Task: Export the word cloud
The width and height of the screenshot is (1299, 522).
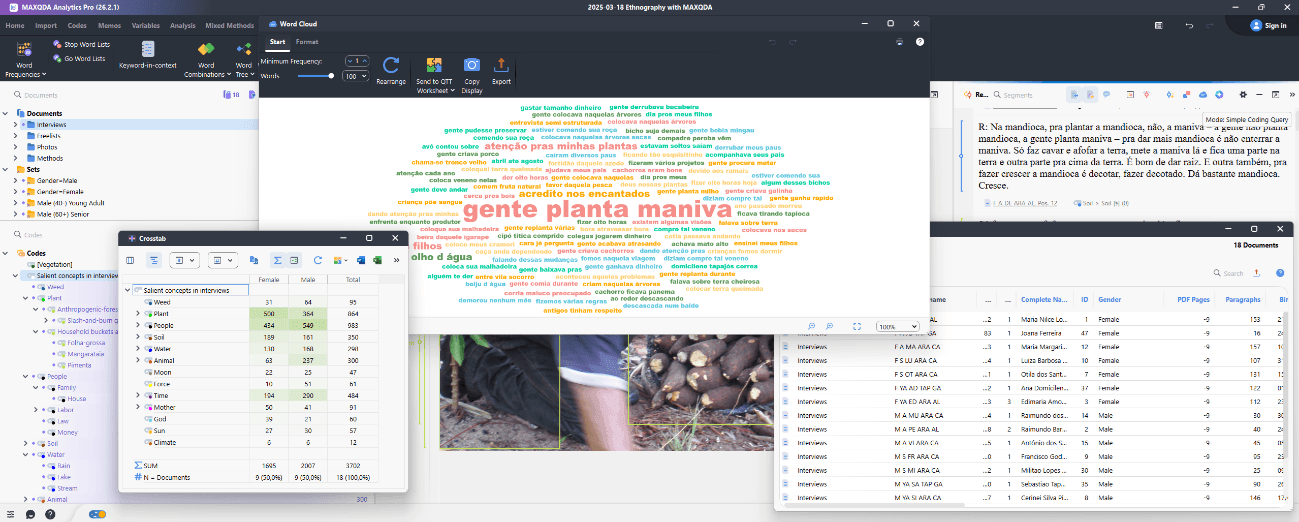Action: pos(501,71)
